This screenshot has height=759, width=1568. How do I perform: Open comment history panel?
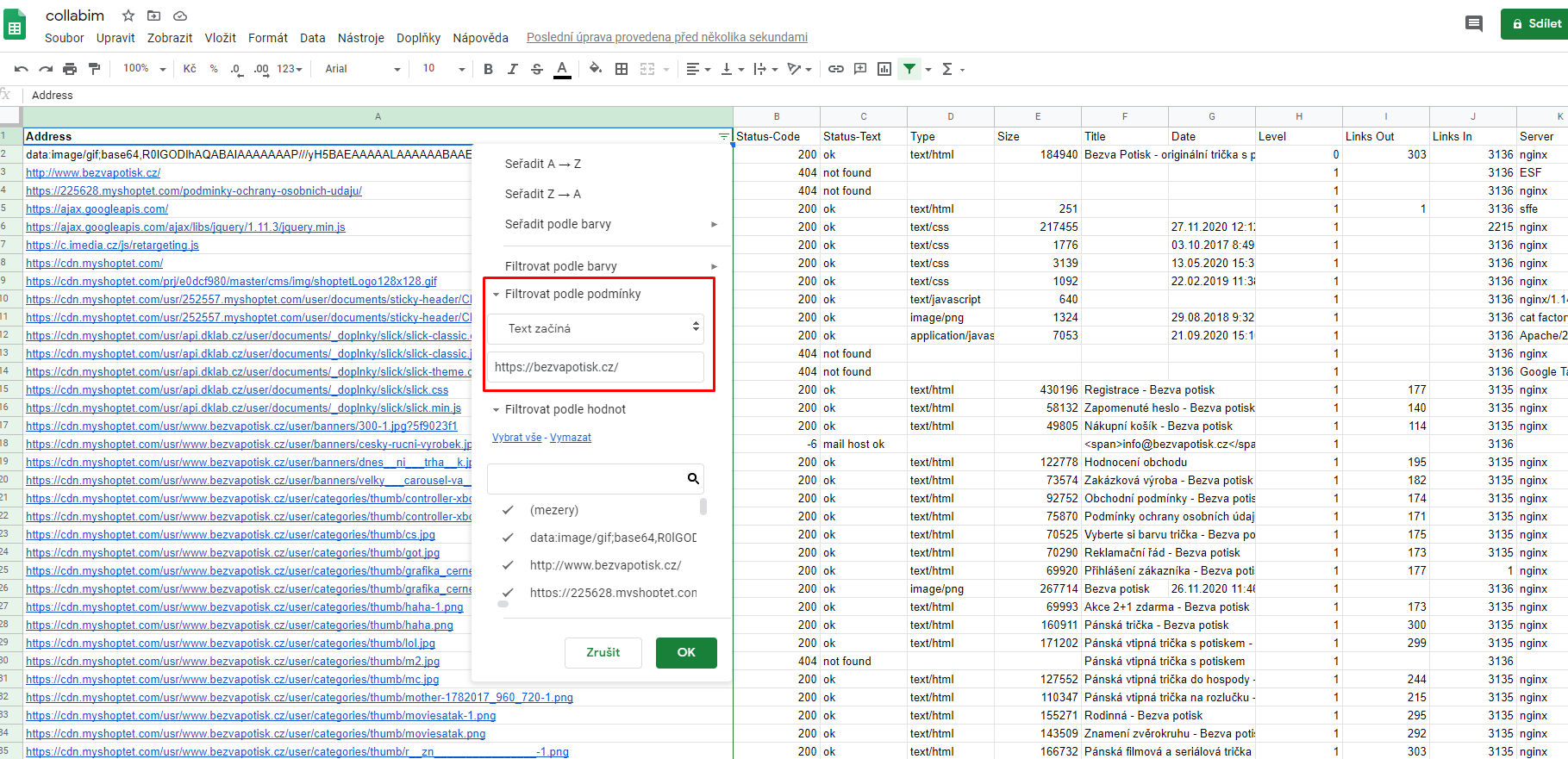point(1474,23)
